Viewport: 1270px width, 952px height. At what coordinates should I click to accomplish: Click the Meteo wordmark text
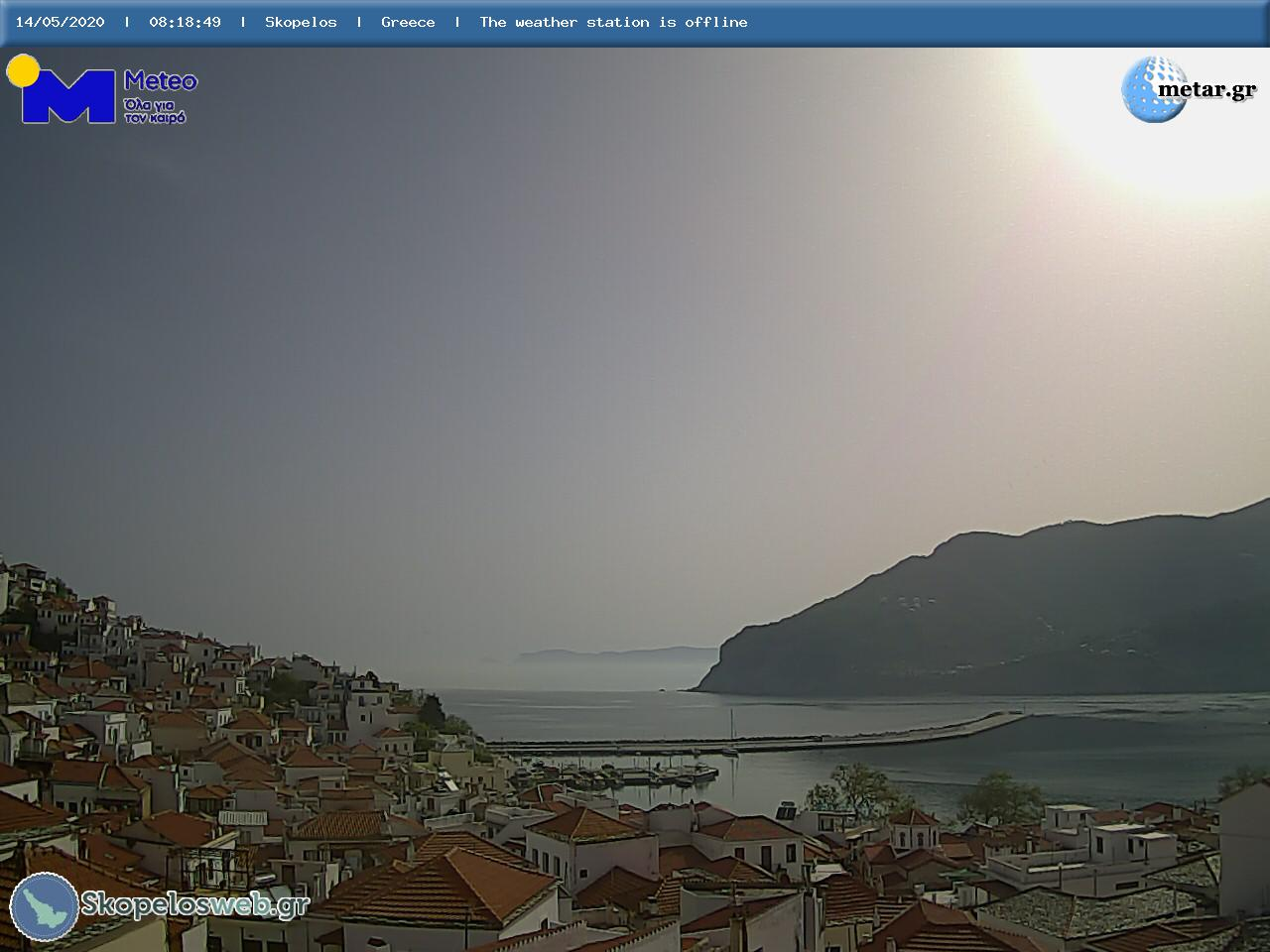coord(161,81)
